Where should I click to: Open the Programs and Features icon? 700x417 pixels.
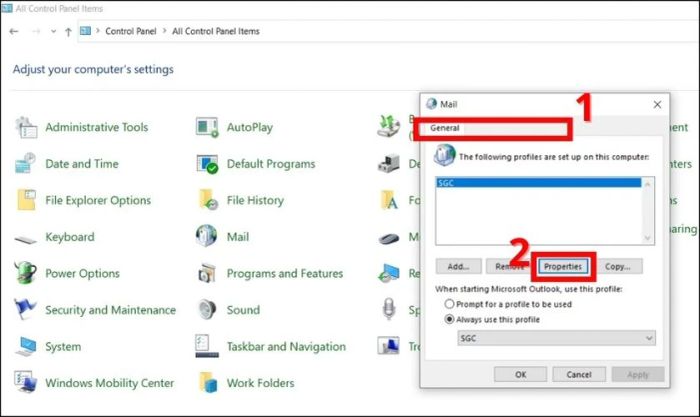[207, 273]
